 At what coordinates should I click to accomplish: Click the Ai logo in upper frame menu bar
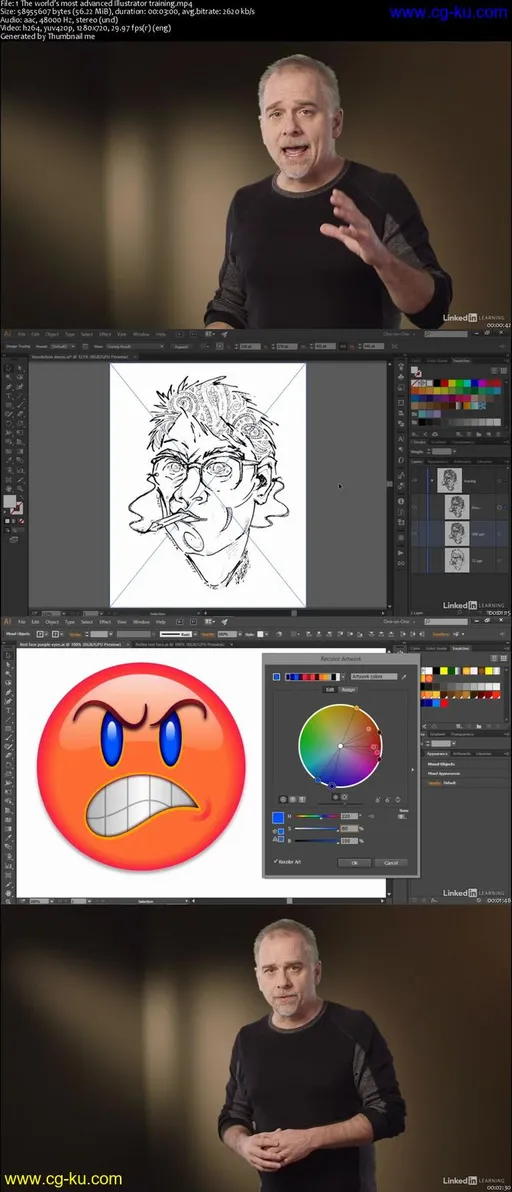pos(7,334)
